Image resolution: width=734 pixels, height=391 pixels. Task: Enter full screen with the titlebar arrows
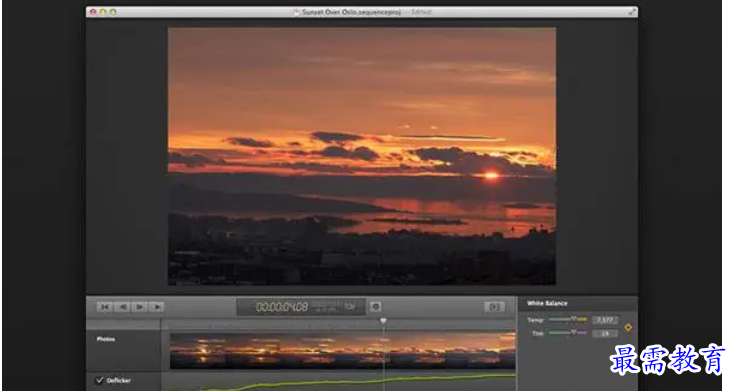[x=632, y=12]
